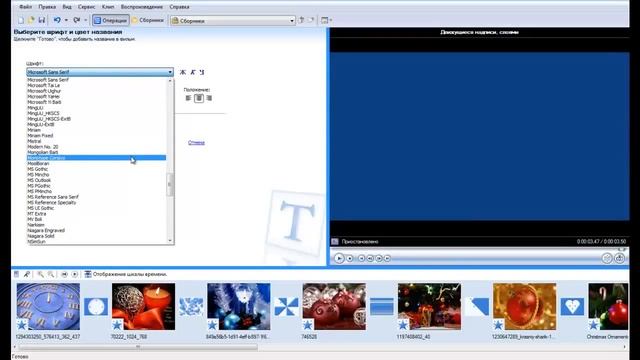Image resolution: width=640 pixels, height=360 pixels.
Task: Click Stop in the preview monitor
Action: click(350, 258)
